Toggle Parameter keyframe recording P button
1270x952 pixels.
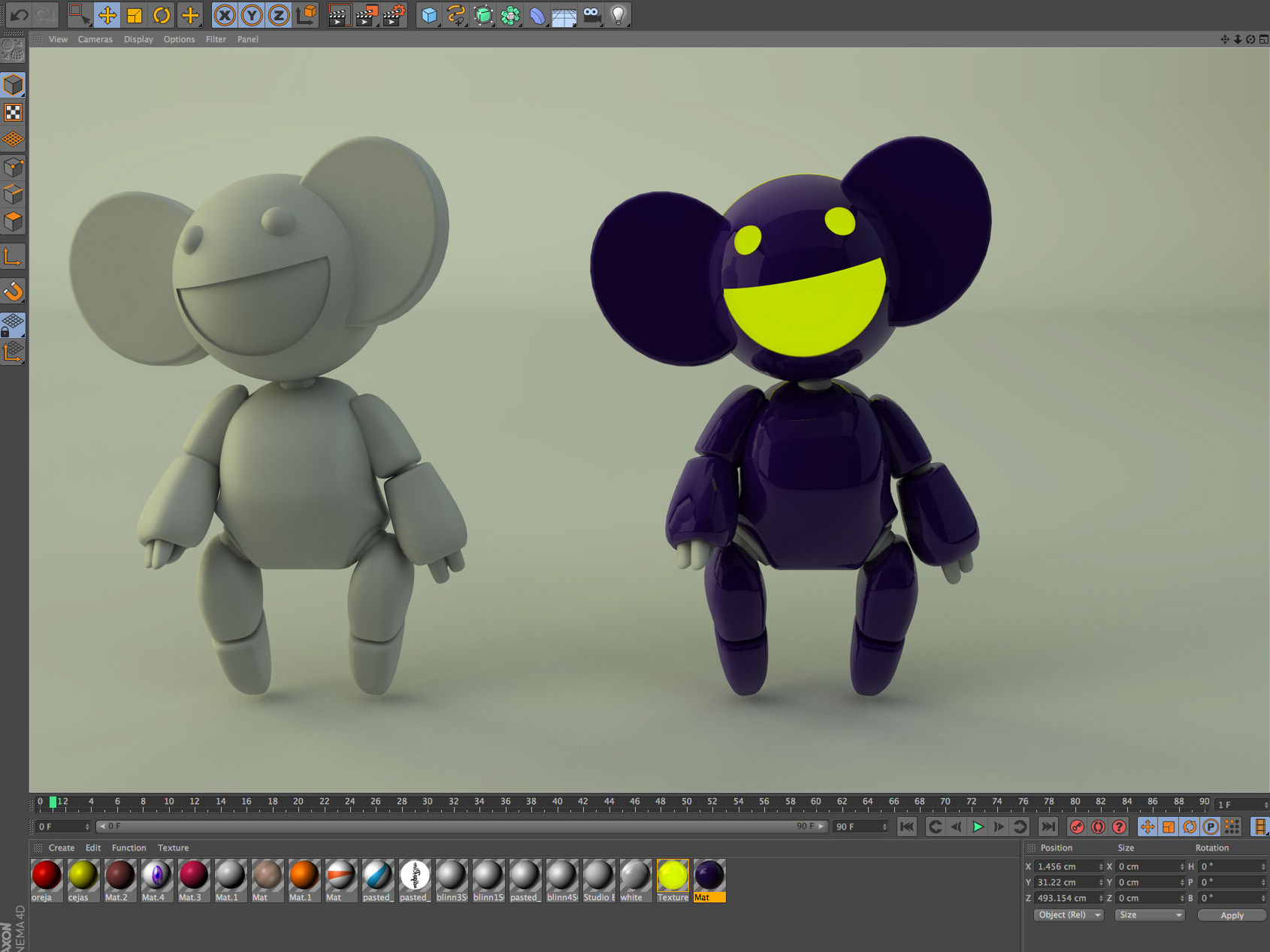coord(1211,827)
